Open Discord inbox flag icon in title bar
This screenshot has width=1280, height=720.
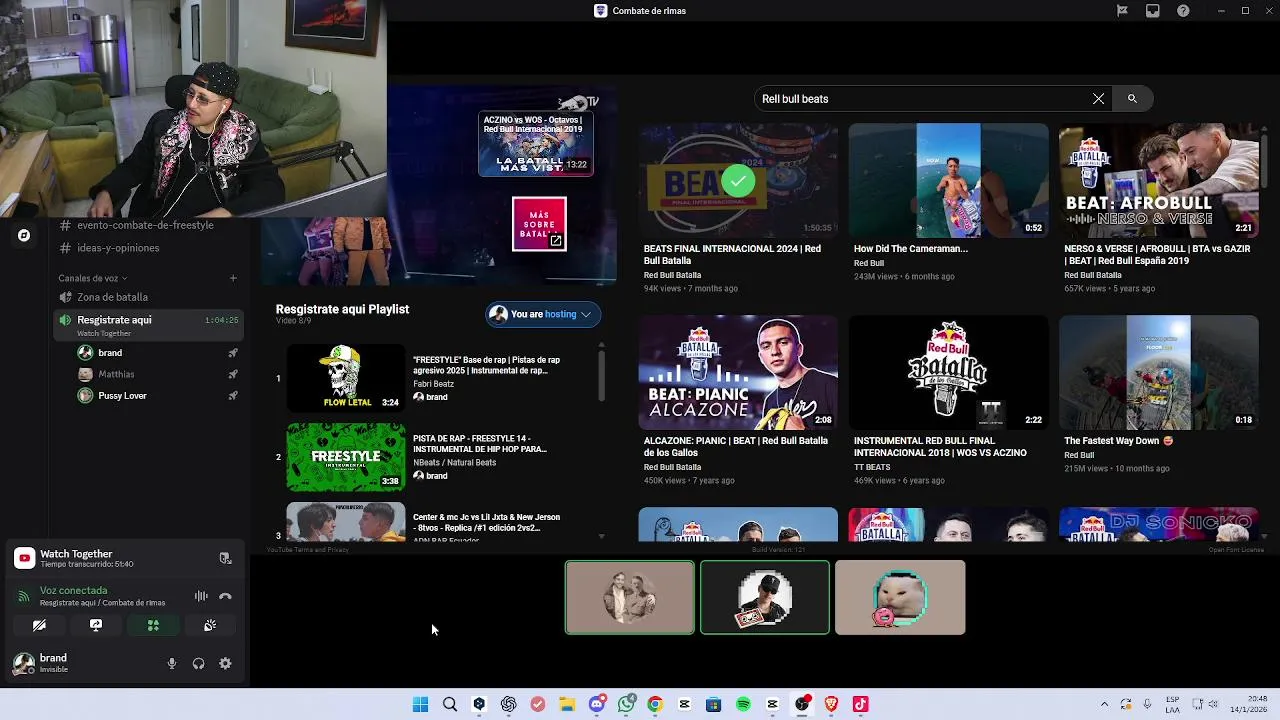(1122, 11)
